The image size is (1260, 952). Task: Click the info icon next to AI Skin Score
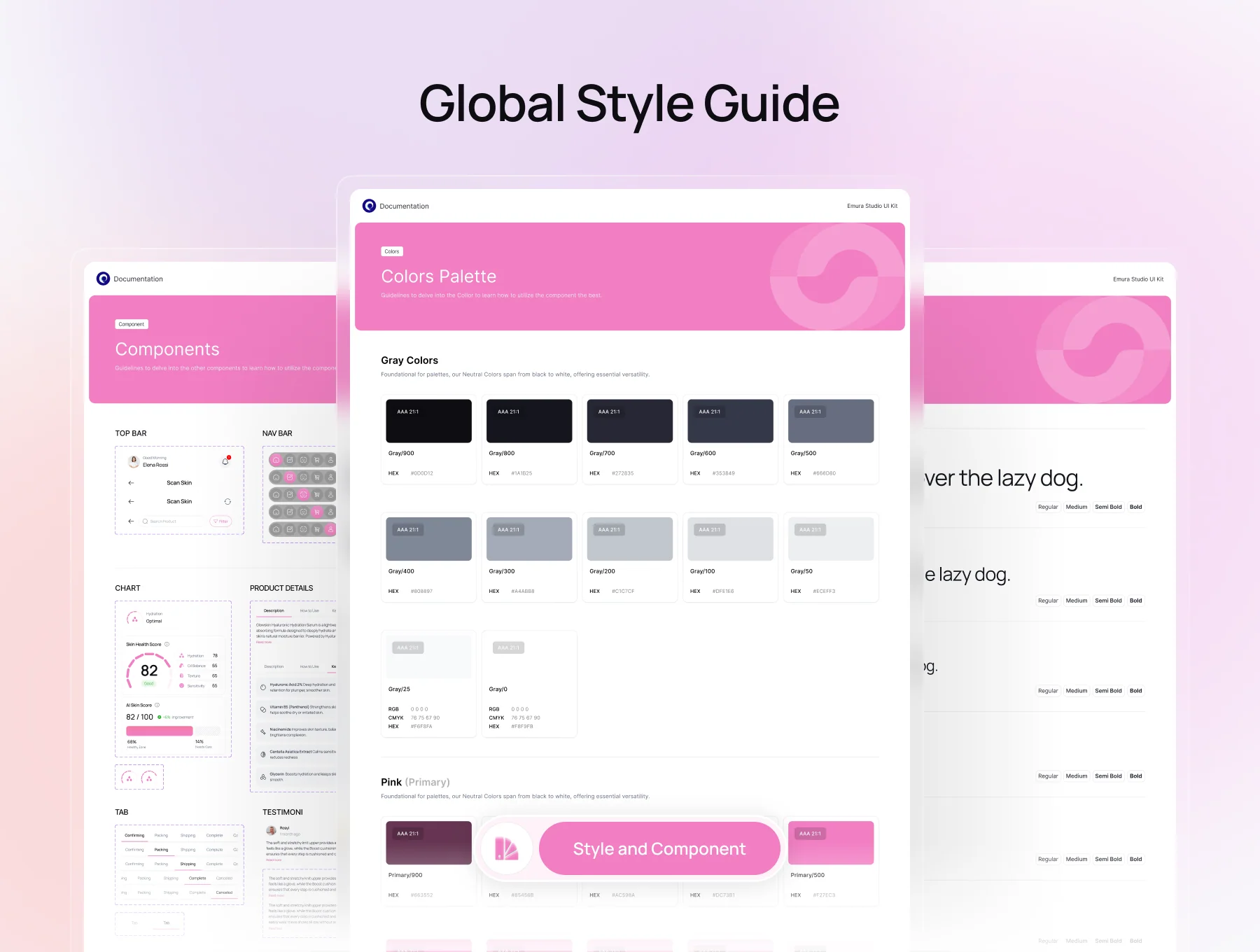point(157,705)
